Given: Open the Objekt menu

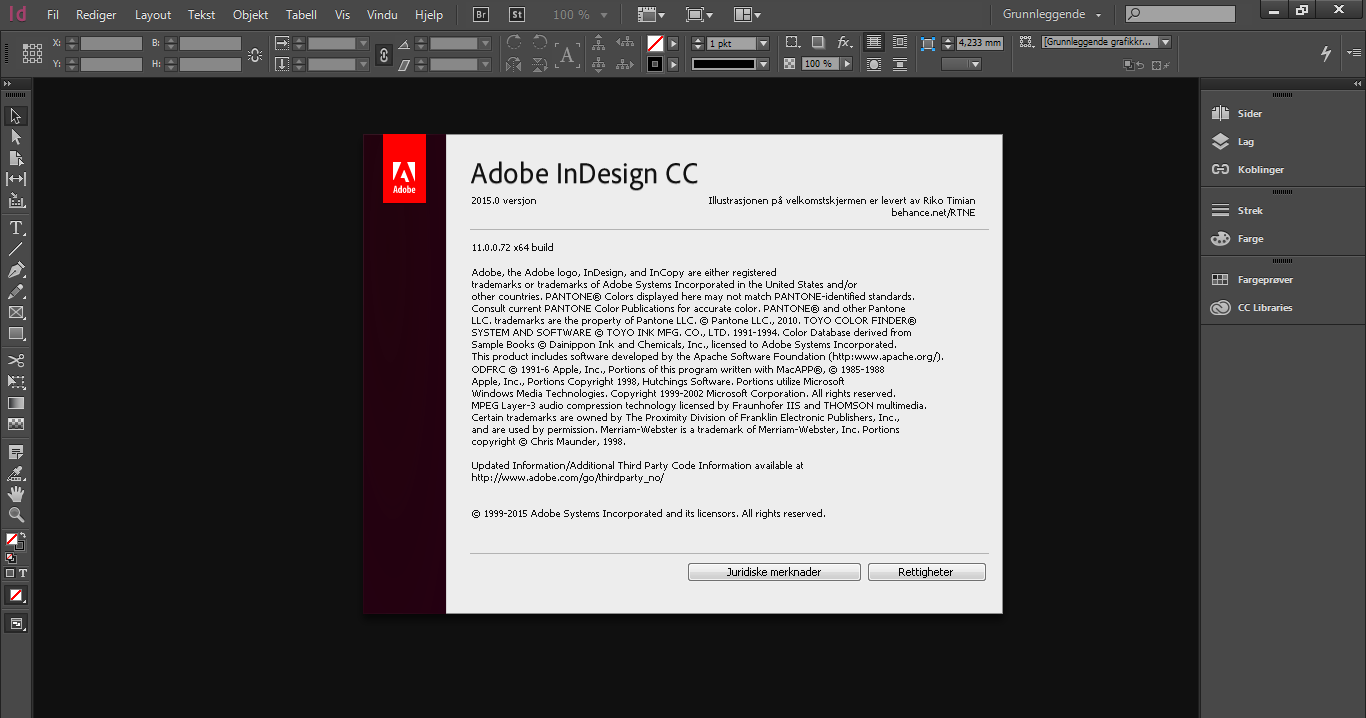Looking at the screenshot, I should coord(250,15).
